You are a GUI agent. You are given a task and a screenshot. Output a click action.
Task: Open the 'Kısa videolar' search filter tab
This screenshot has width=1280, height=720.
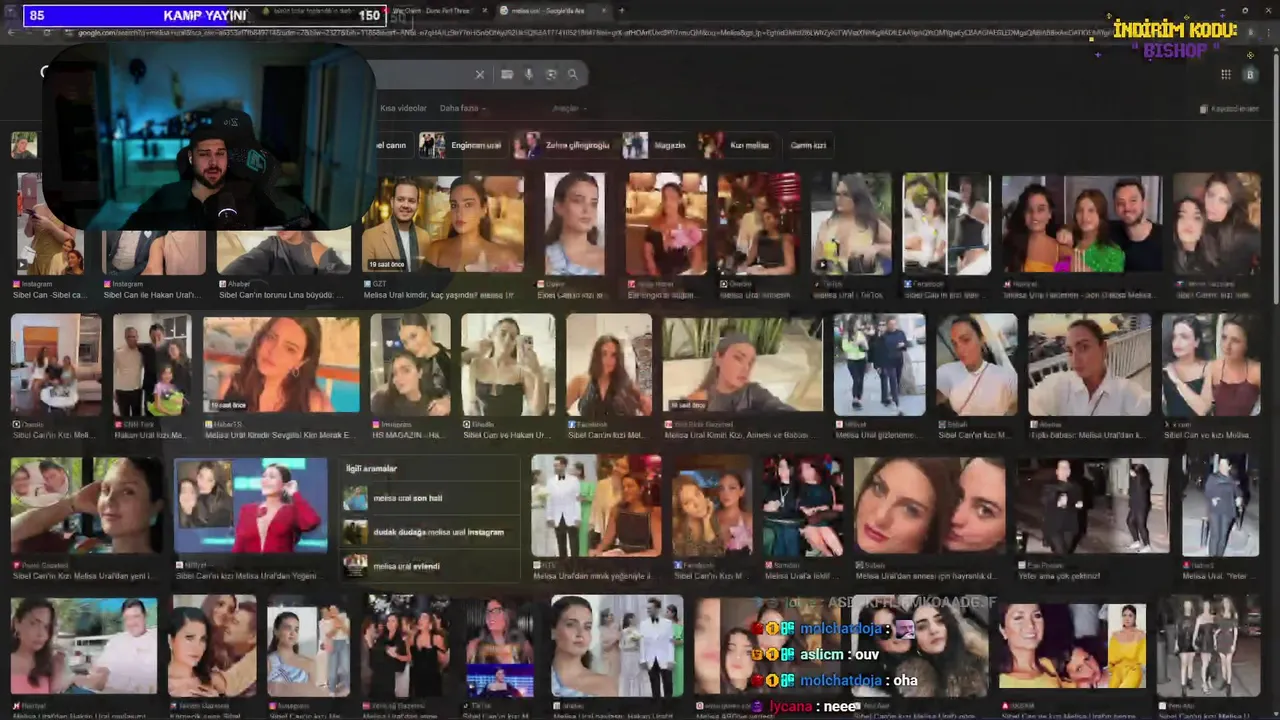tap(403, 108)
